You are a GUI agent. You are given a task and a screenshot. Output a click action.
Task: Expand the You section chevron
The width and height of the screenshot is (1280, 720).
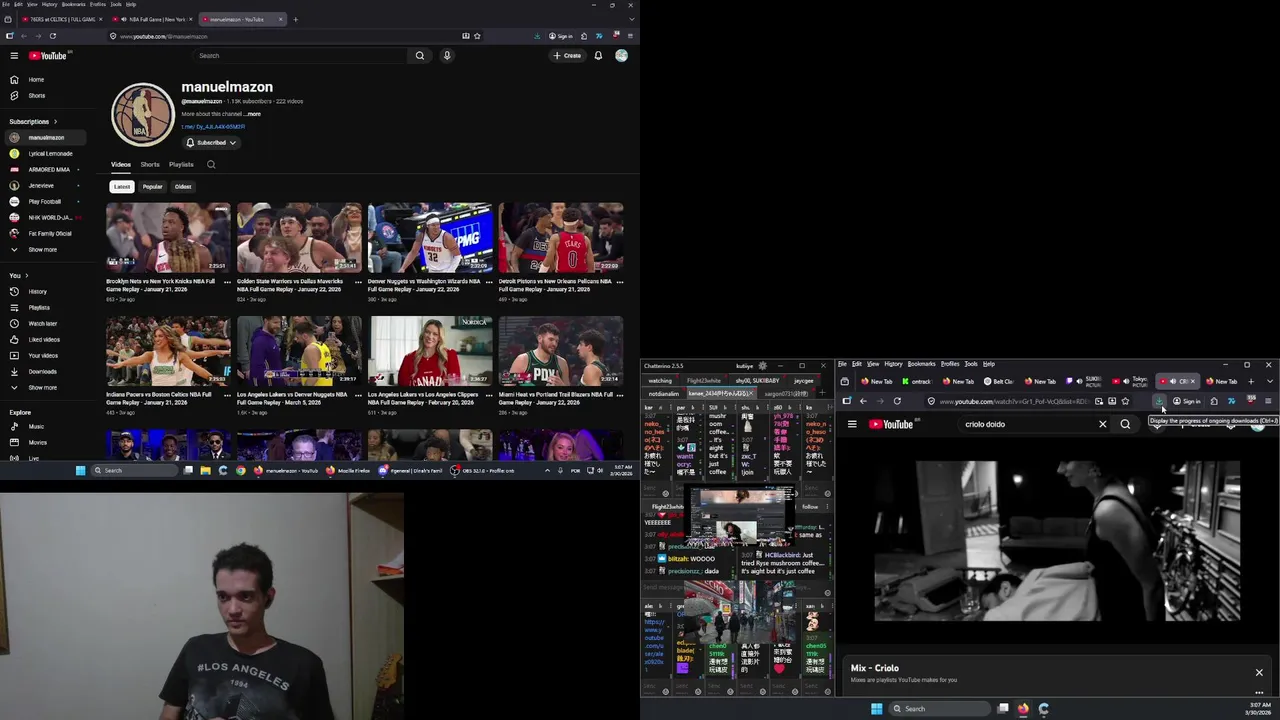[x=26, y=276]
